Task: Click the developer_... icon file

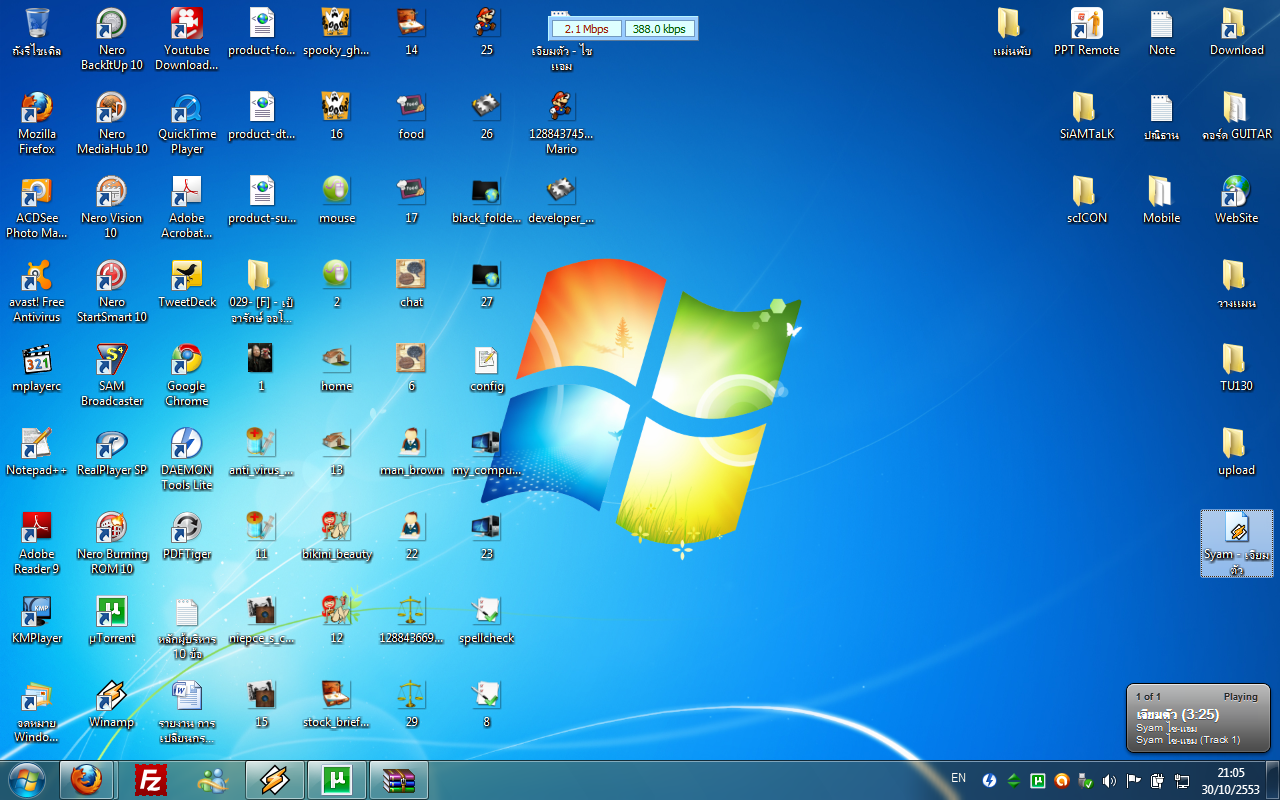Action: [562, 199]
